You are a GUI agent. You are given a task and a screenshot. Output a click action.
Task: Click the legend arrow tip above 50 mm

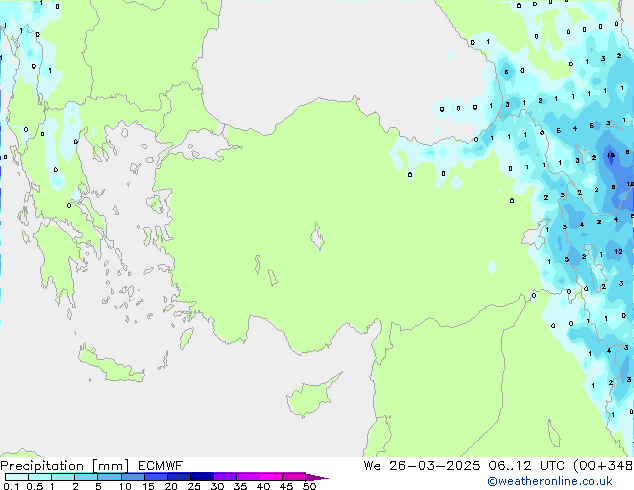(x=317, y=477)
